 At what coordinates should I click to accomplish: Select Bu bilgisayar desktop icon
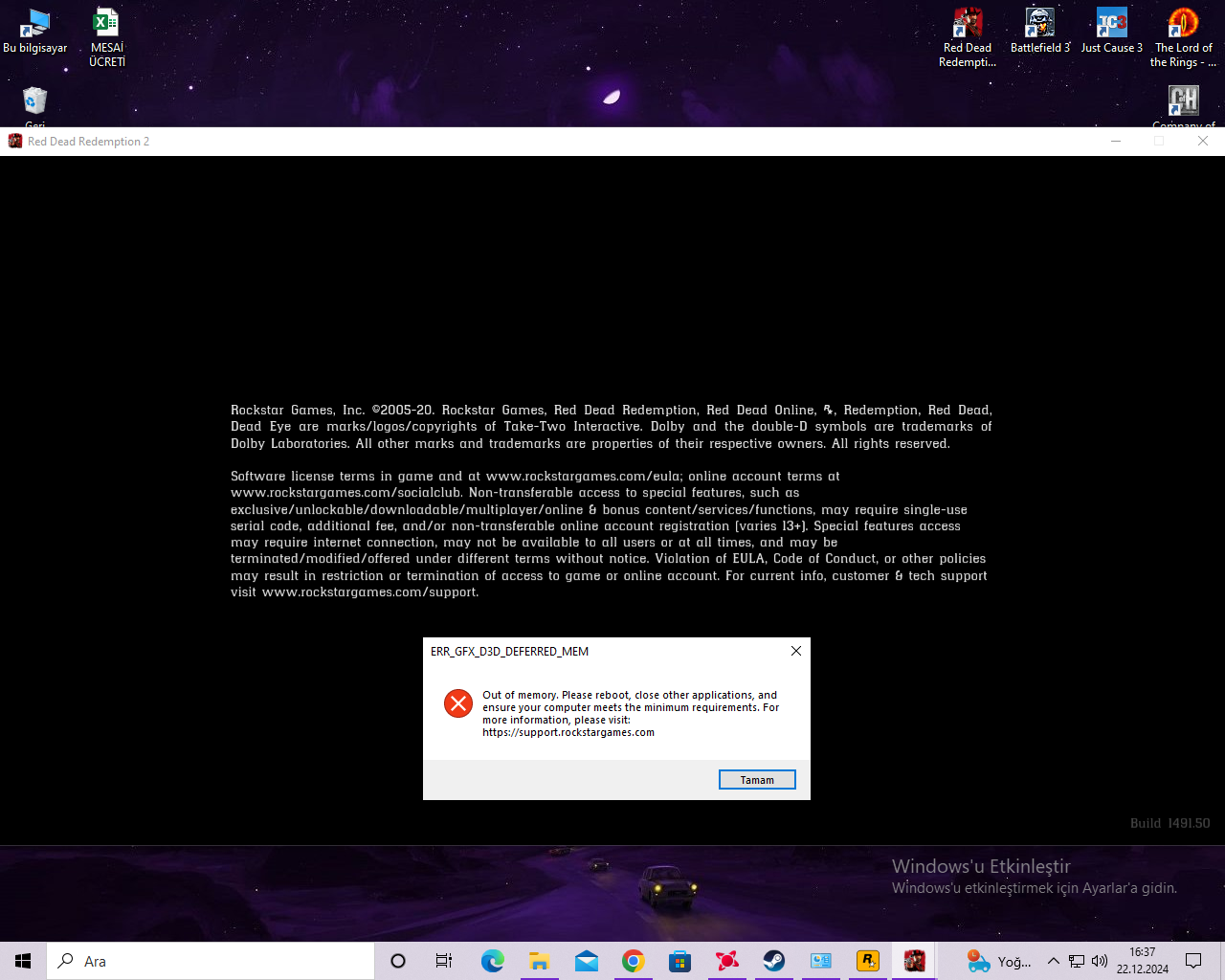coord(35,31)
